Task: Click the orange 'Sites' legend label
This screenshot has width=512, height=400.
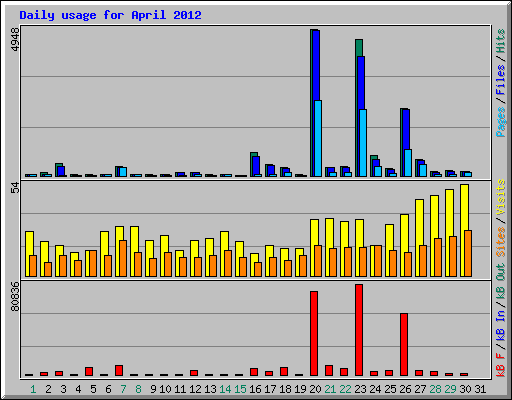Action: pyautogui.click(x=500, y=242)
